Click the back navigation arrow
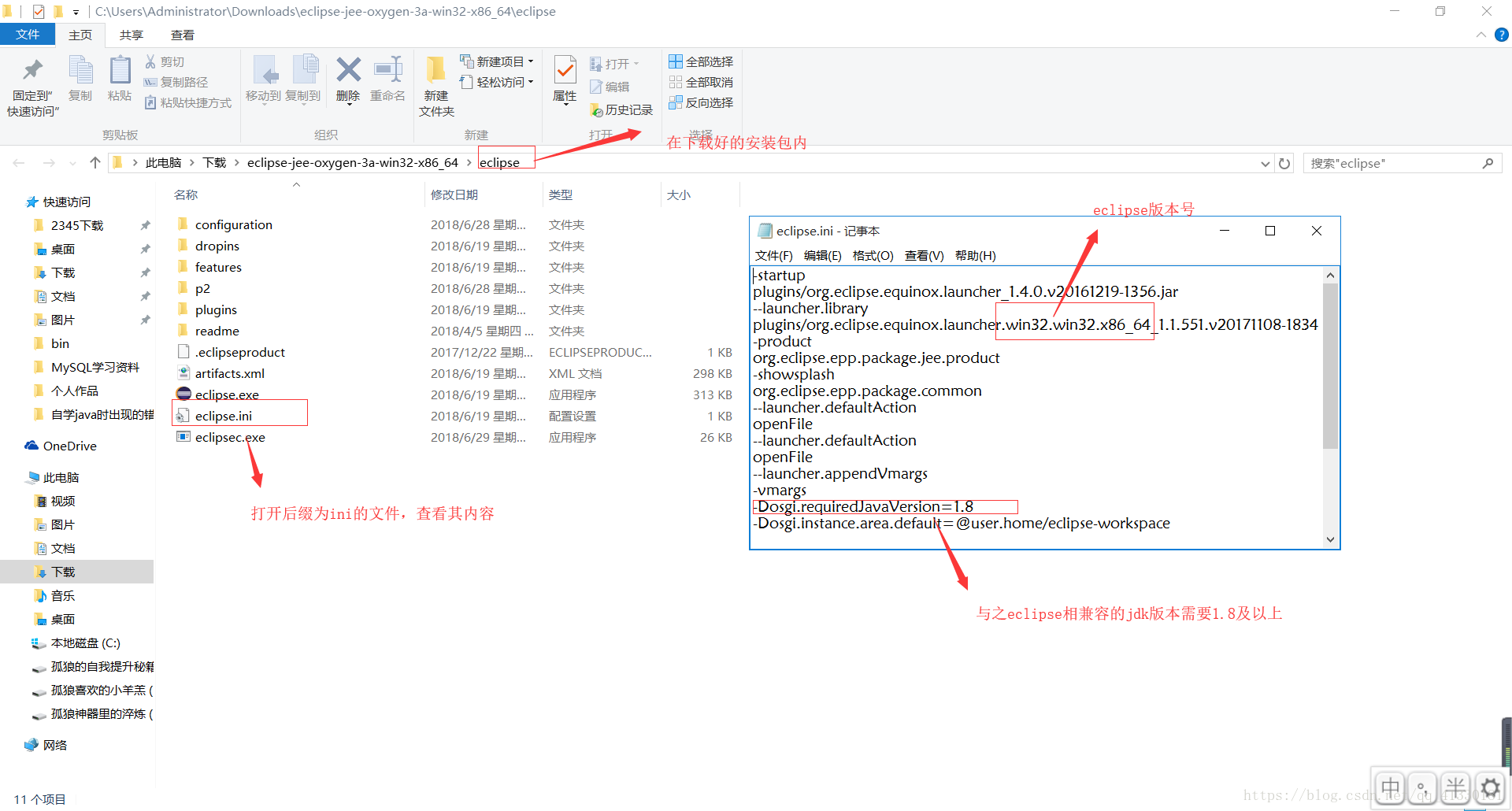This screenshot has width=1512, height=811. point(19,163)
